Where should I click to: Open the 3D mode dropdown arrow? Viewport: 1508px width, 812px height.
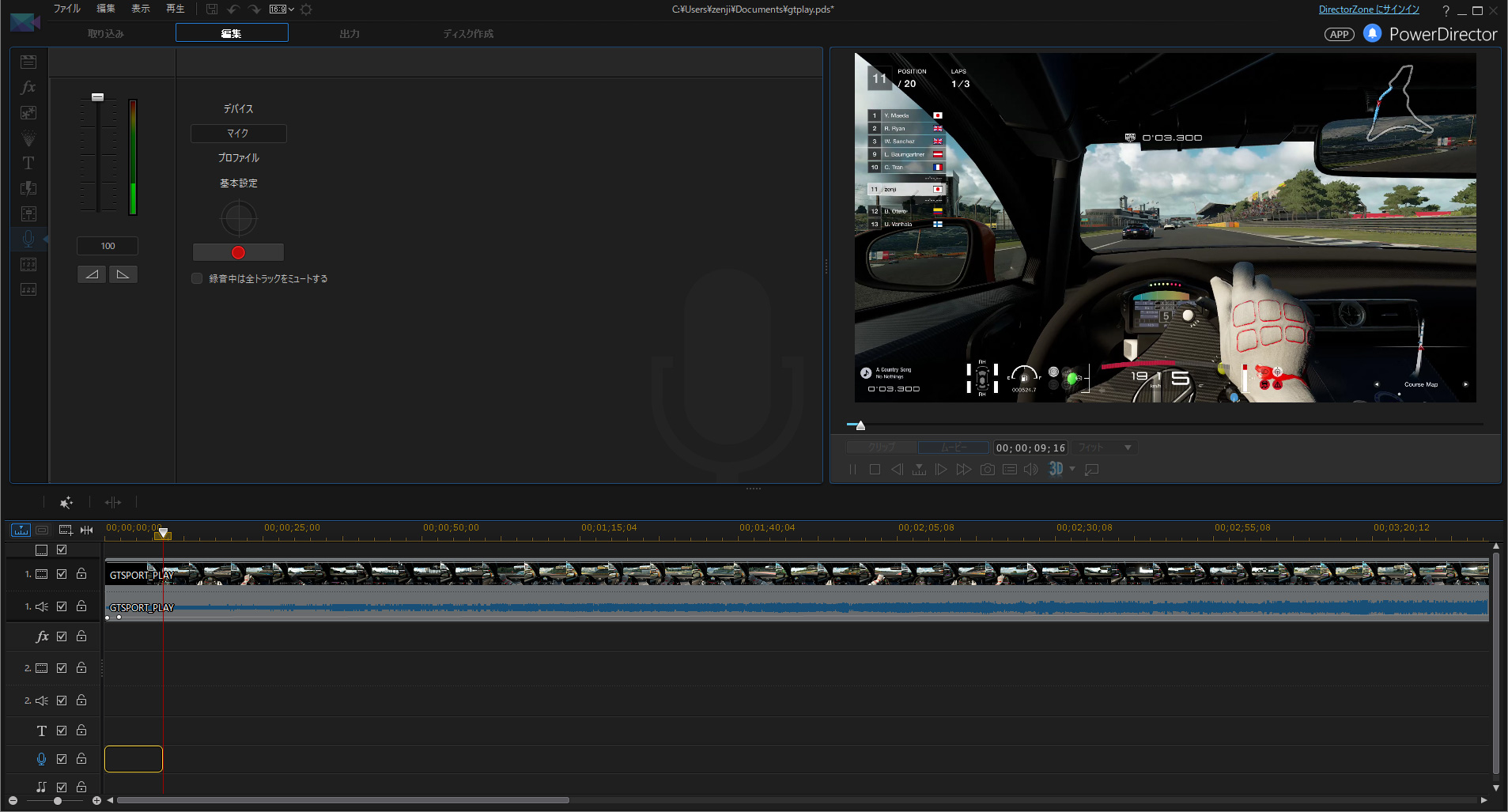[1072, 470]
